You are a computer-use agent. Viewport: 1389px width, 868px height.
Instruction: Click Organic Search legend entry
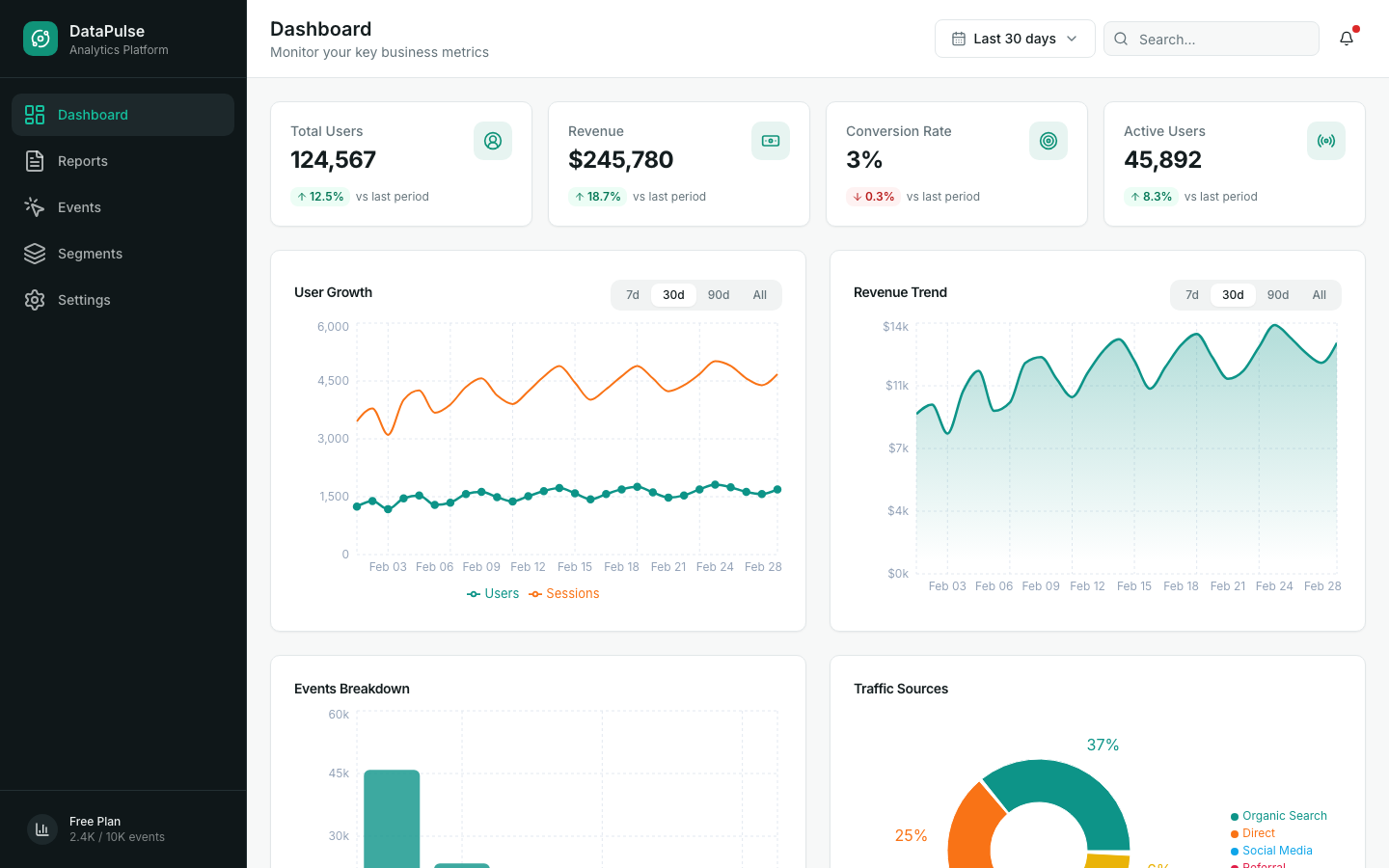pos(1279,816)
